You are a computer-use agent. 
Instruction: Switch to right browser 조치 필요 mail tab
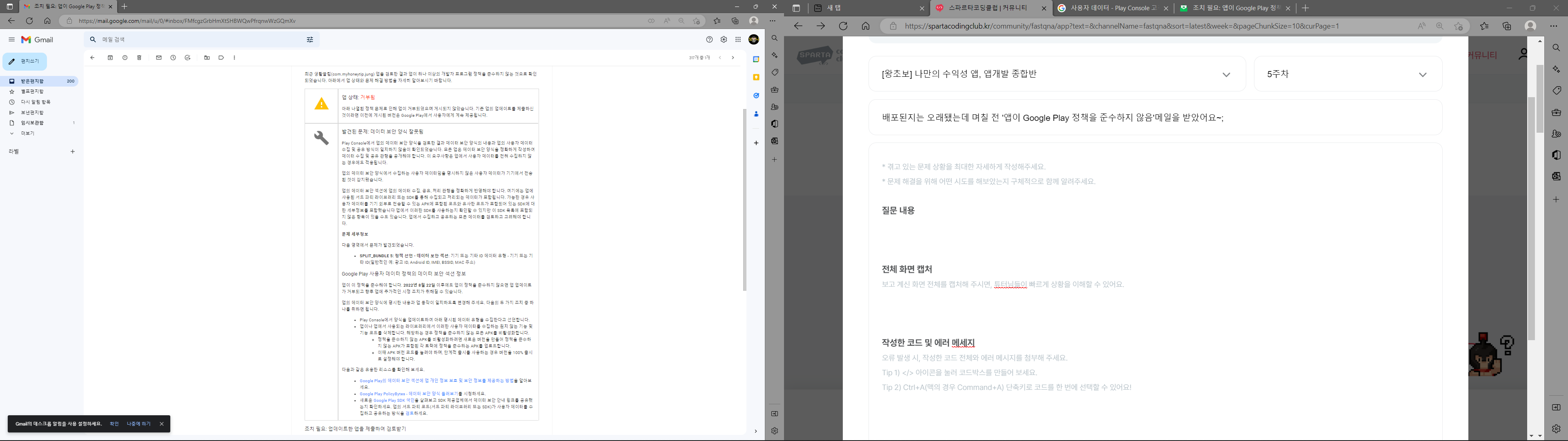pyautogui.click(x=1234, y=8)
